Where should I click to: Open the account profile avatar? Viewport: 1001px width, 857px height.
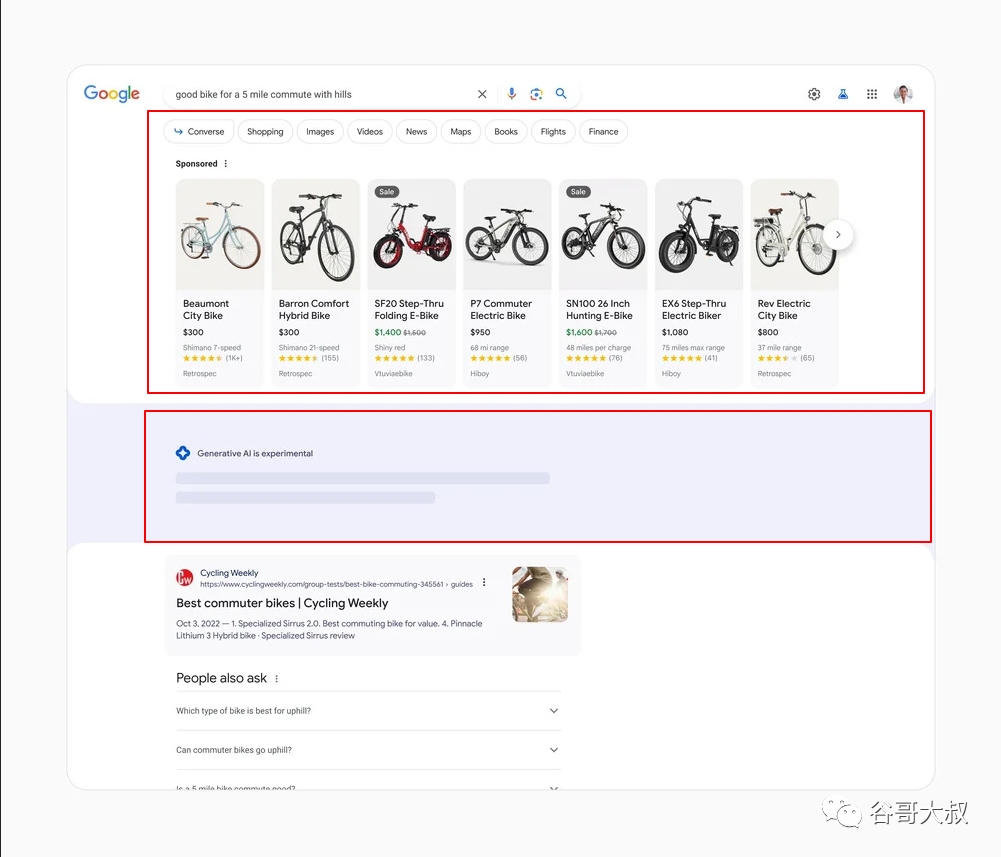[903, 94]
